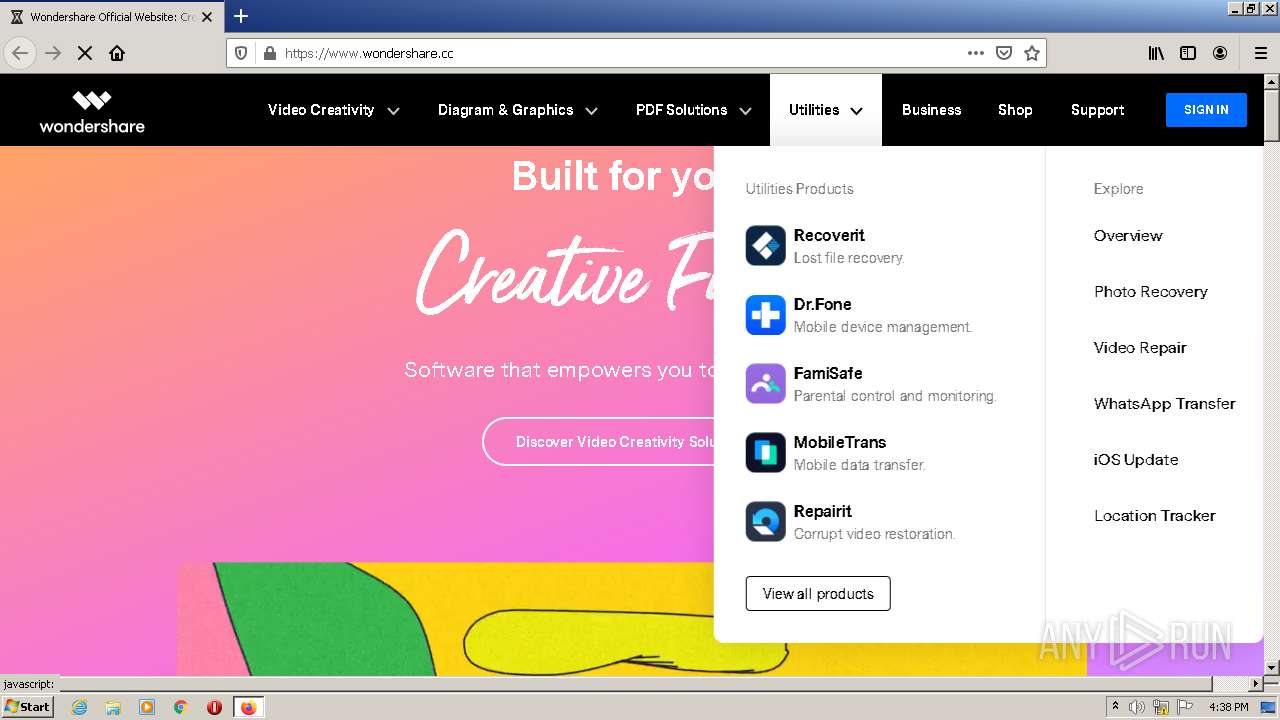
Task: Click the Wondershare logo
Action: [92, 111]
